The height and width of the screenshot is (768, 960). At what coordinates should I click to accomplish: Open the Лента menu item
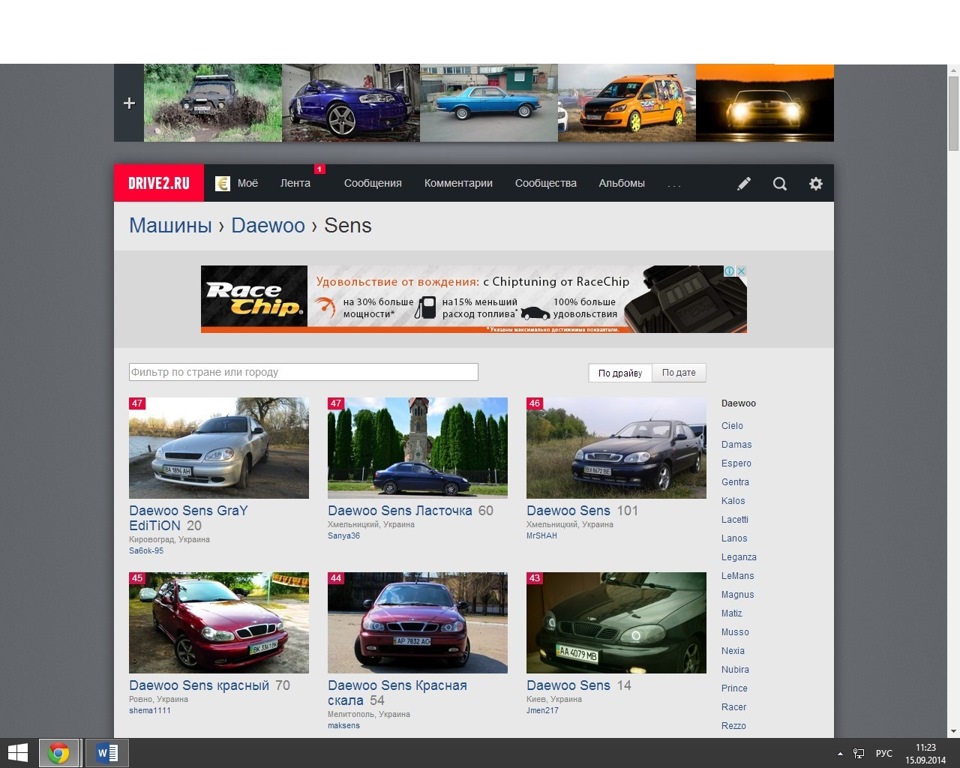pyautogui.click(x=295, y=183)
